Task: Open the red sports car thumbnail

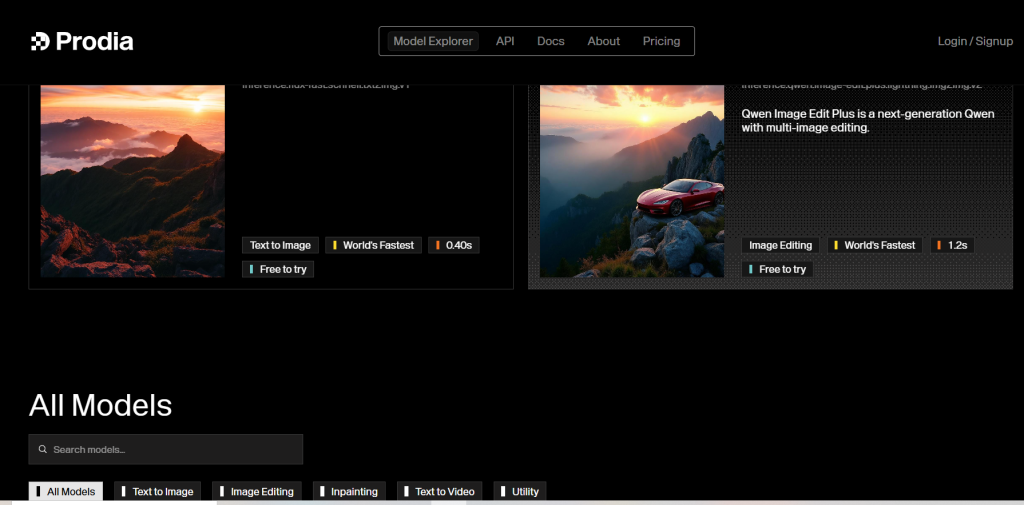Action: click(632, 180)
